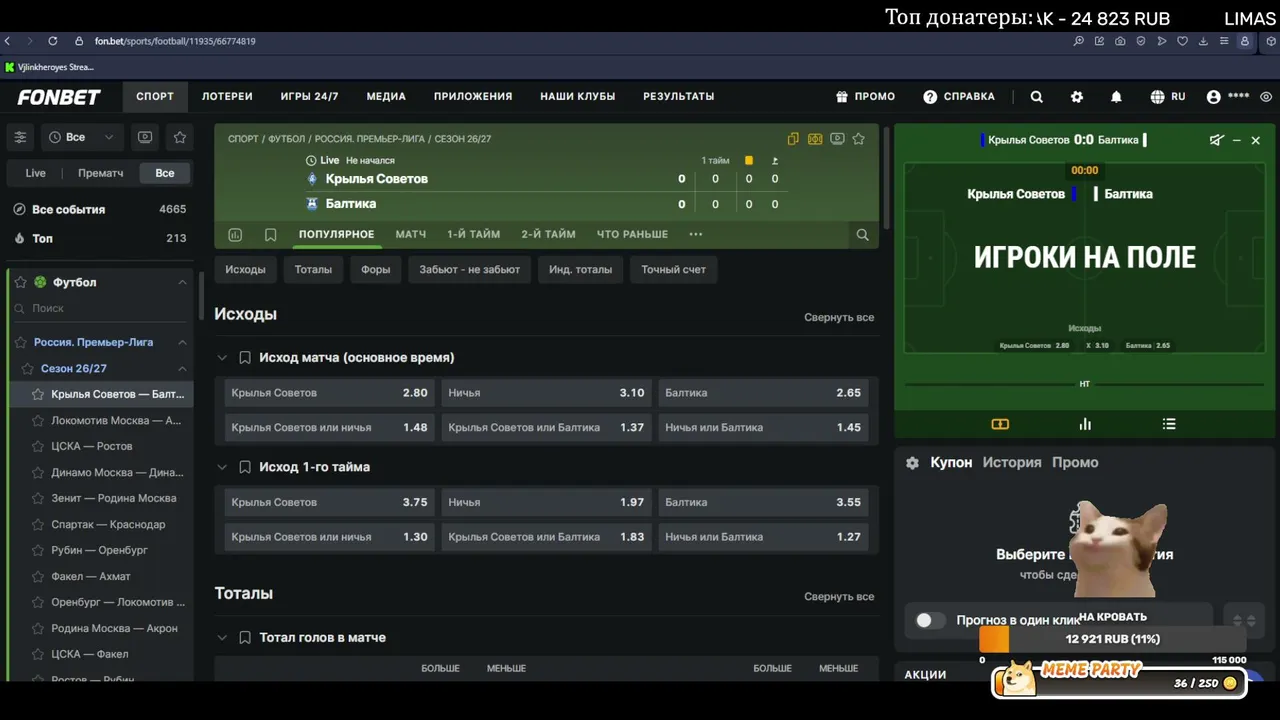Collapse Тотал голов в матче market
The image size is (1280, 720).
click(222, 637)
